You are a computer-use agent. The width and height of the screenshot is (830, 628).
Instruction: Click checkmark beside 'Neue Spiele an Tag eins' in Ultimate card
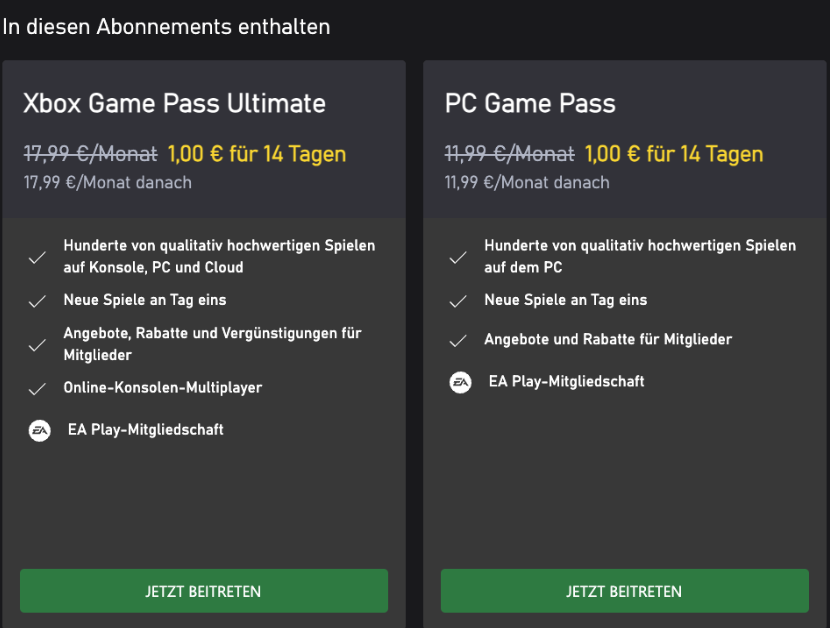point(38,301)
